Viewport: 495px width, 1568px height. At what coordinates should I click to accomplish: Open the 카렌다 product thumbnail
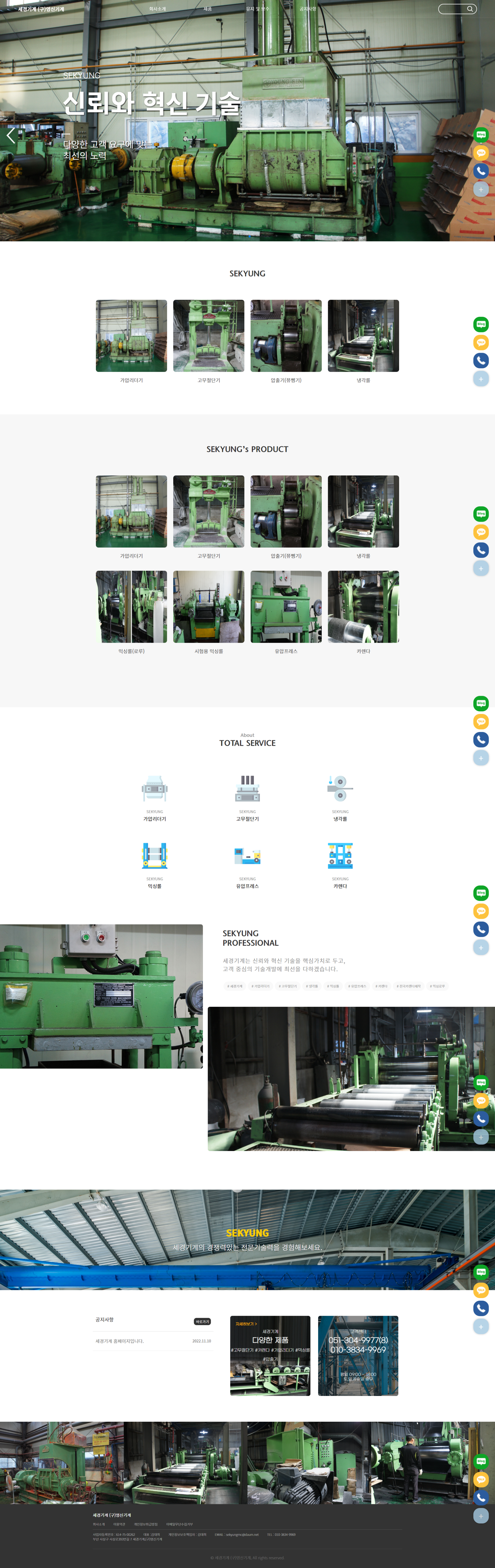tap(363, 606)
